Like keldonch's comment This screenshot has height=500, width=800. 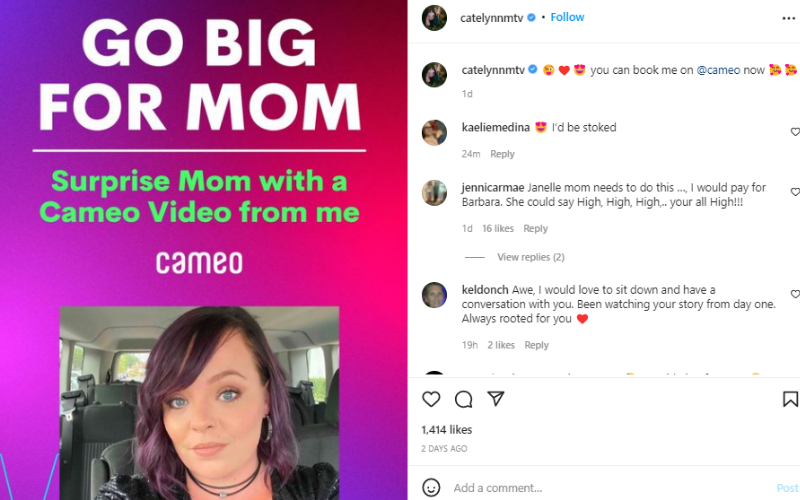(795, 294)
